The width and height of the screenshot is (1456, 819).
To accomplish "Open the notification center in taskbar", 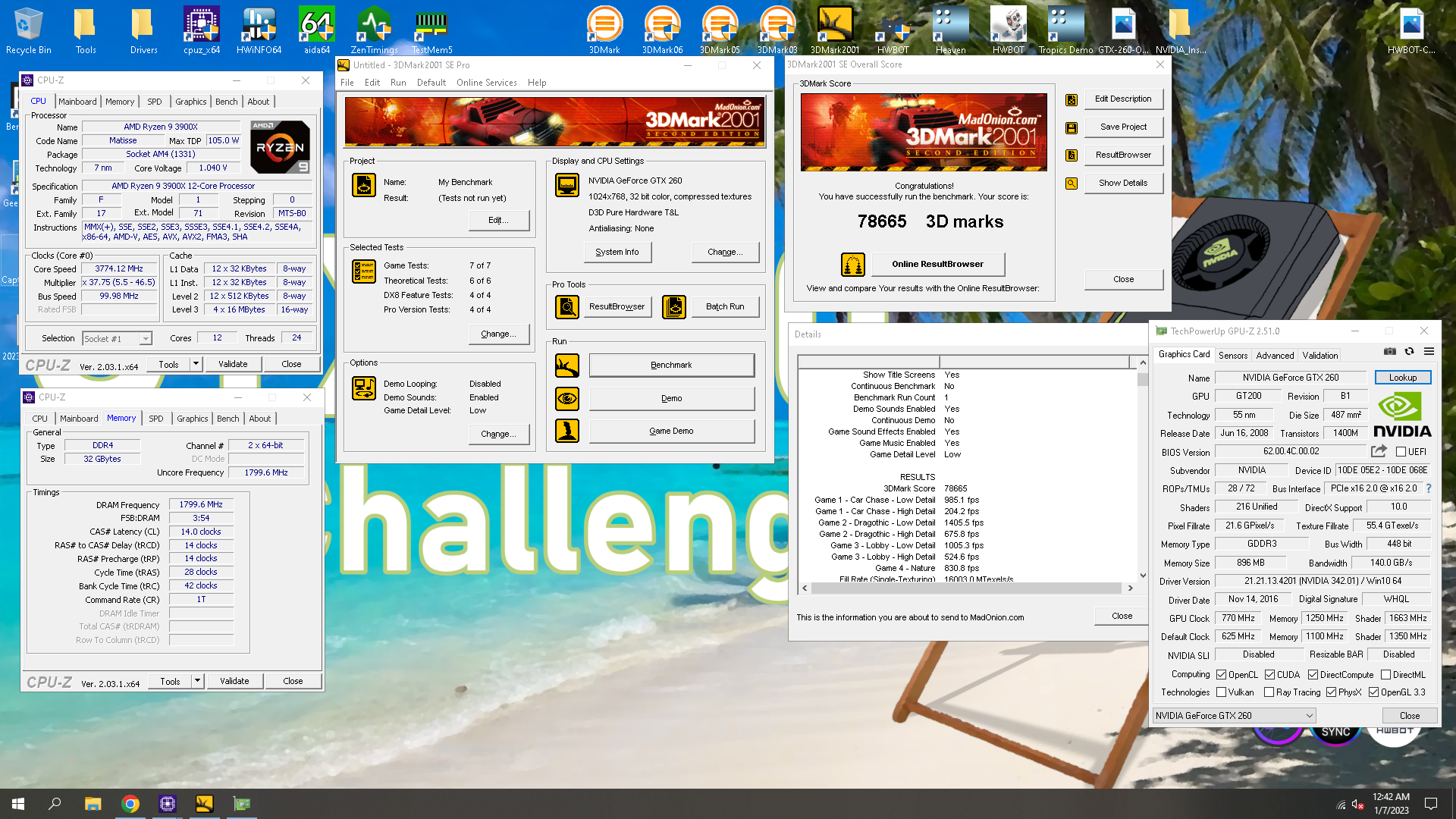I will (x=1431, y=804).
